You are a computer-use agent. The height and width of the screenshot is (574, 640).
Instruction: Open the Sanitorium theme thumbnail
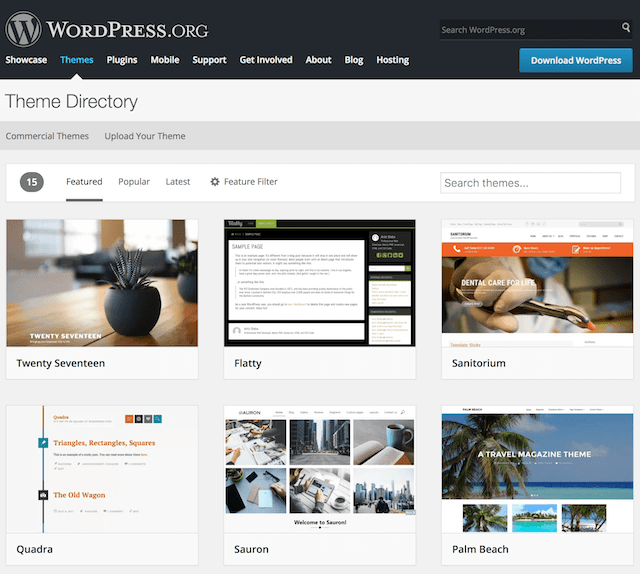coord(538,283)
